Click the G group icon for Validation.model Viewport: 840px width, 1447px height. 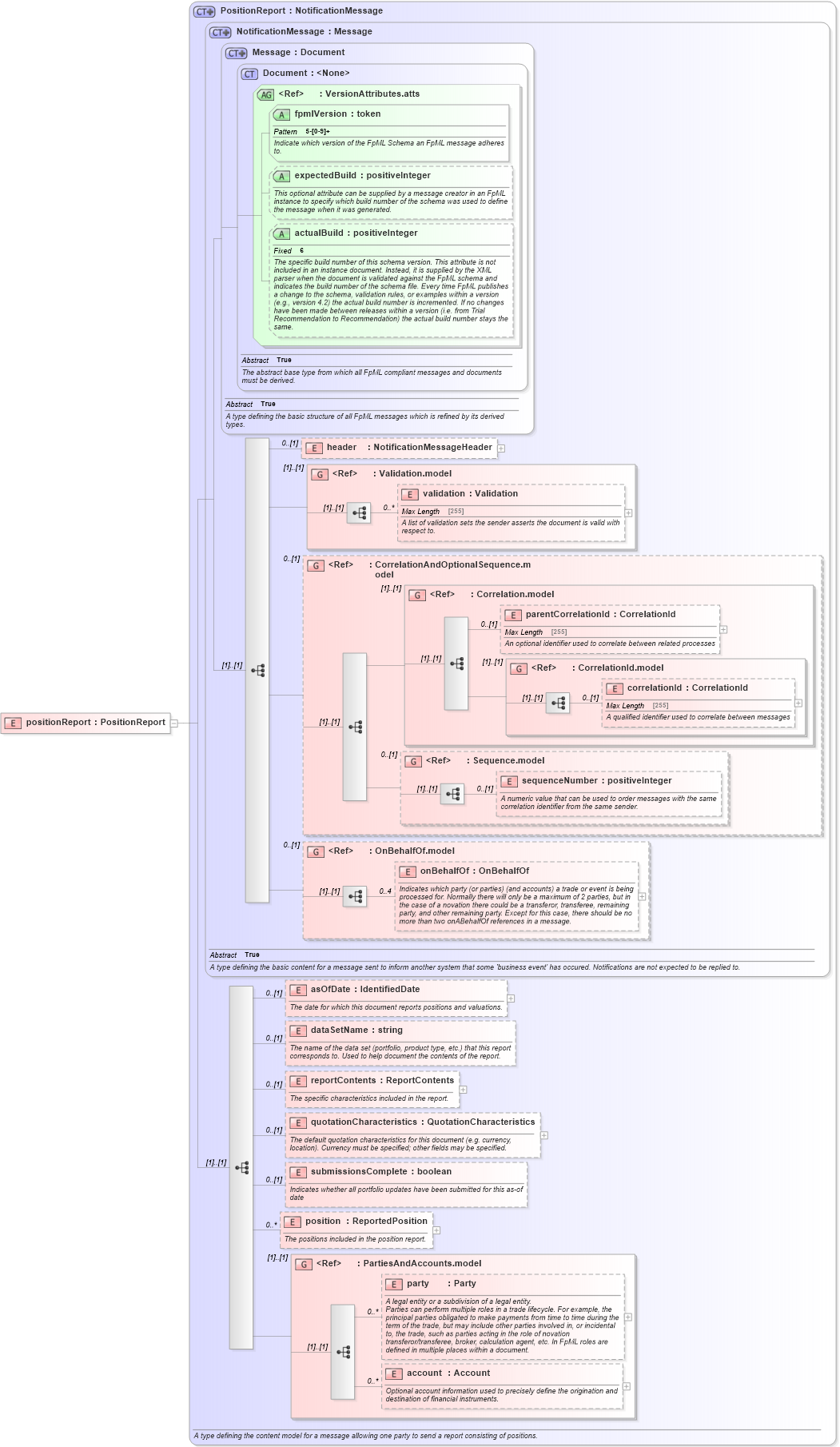coord(320,474)
